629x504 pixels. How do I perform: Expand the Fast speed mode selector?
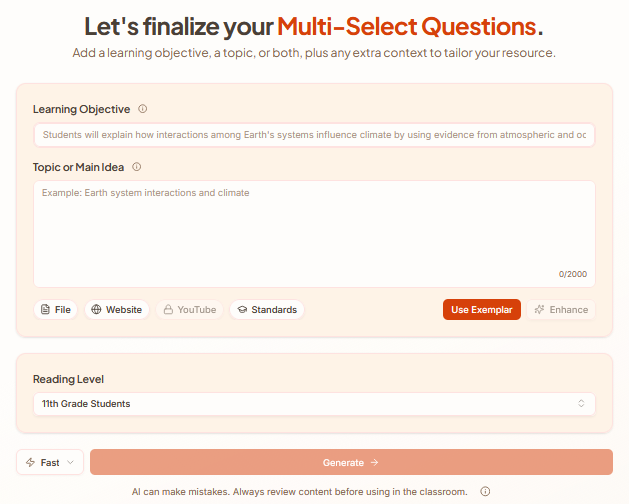pos(50,463)
